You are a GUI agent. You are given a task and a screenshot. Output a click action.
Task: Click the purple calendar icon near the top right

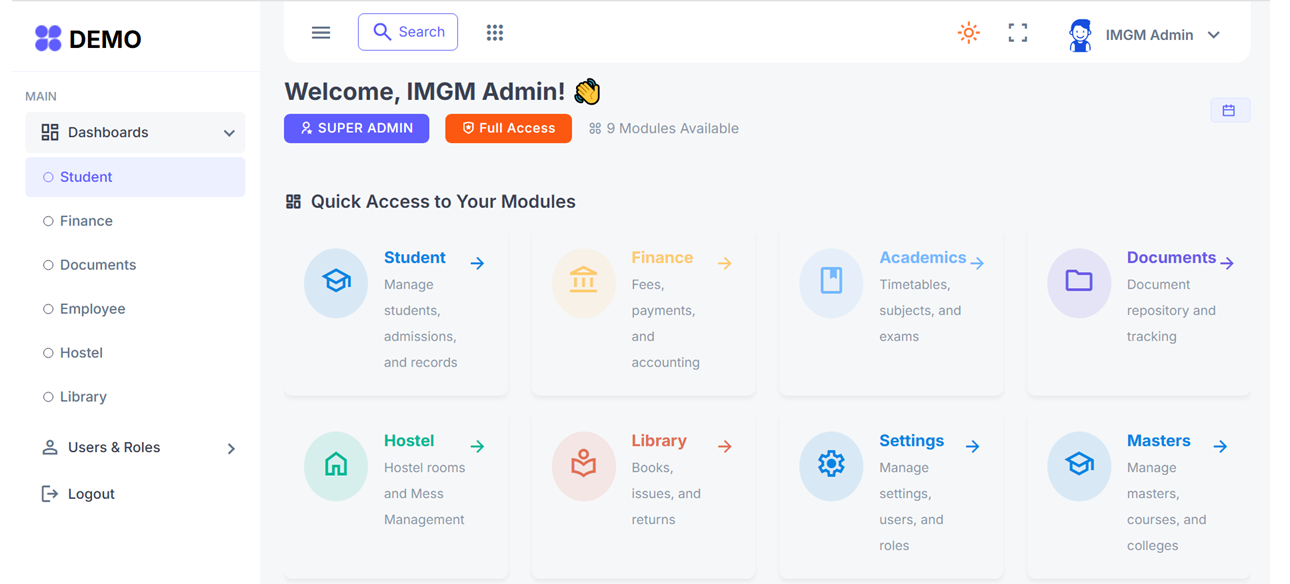pos(1230,110)
